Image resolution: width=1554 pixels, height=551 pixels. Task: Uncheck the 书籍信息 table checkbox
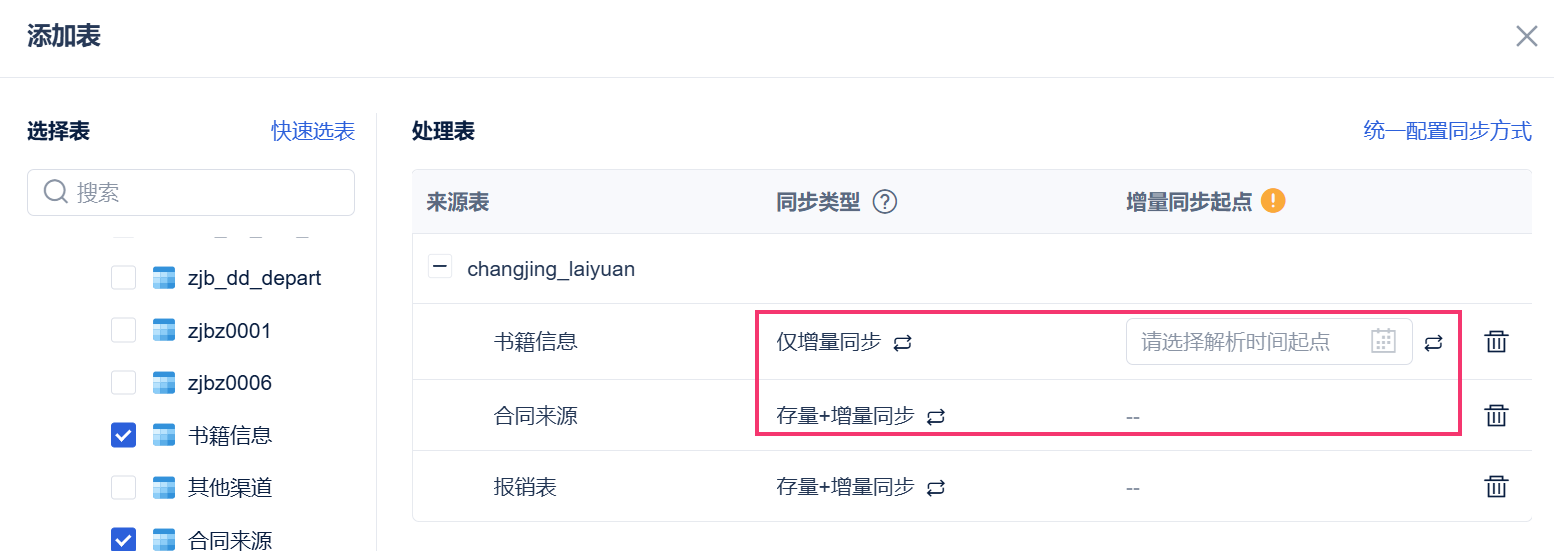[x=123, y=435]
